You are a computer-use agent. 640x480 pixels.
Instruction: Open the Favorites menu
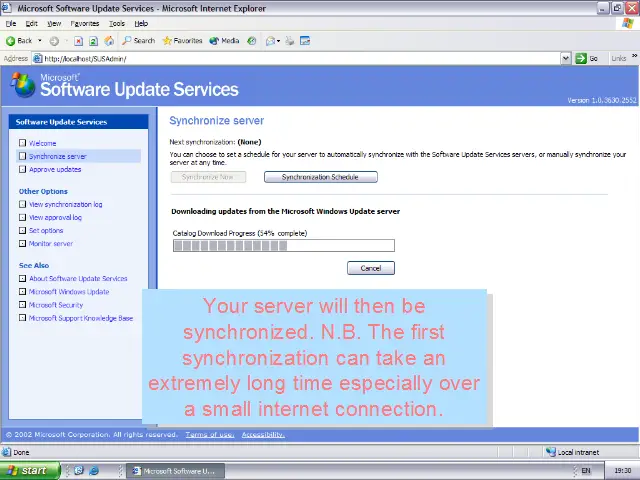point(84,24)
